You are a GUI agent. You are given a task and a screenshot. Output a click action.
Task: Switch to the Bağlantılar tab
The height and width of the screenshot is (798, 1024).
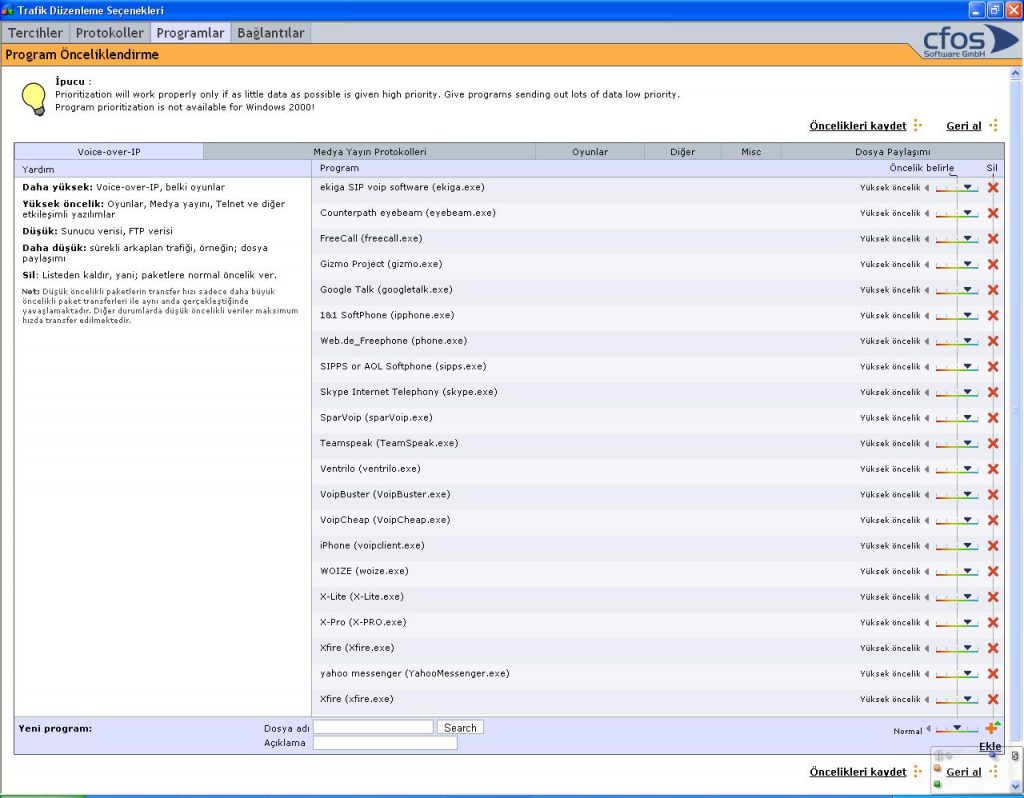coord(270,33)
